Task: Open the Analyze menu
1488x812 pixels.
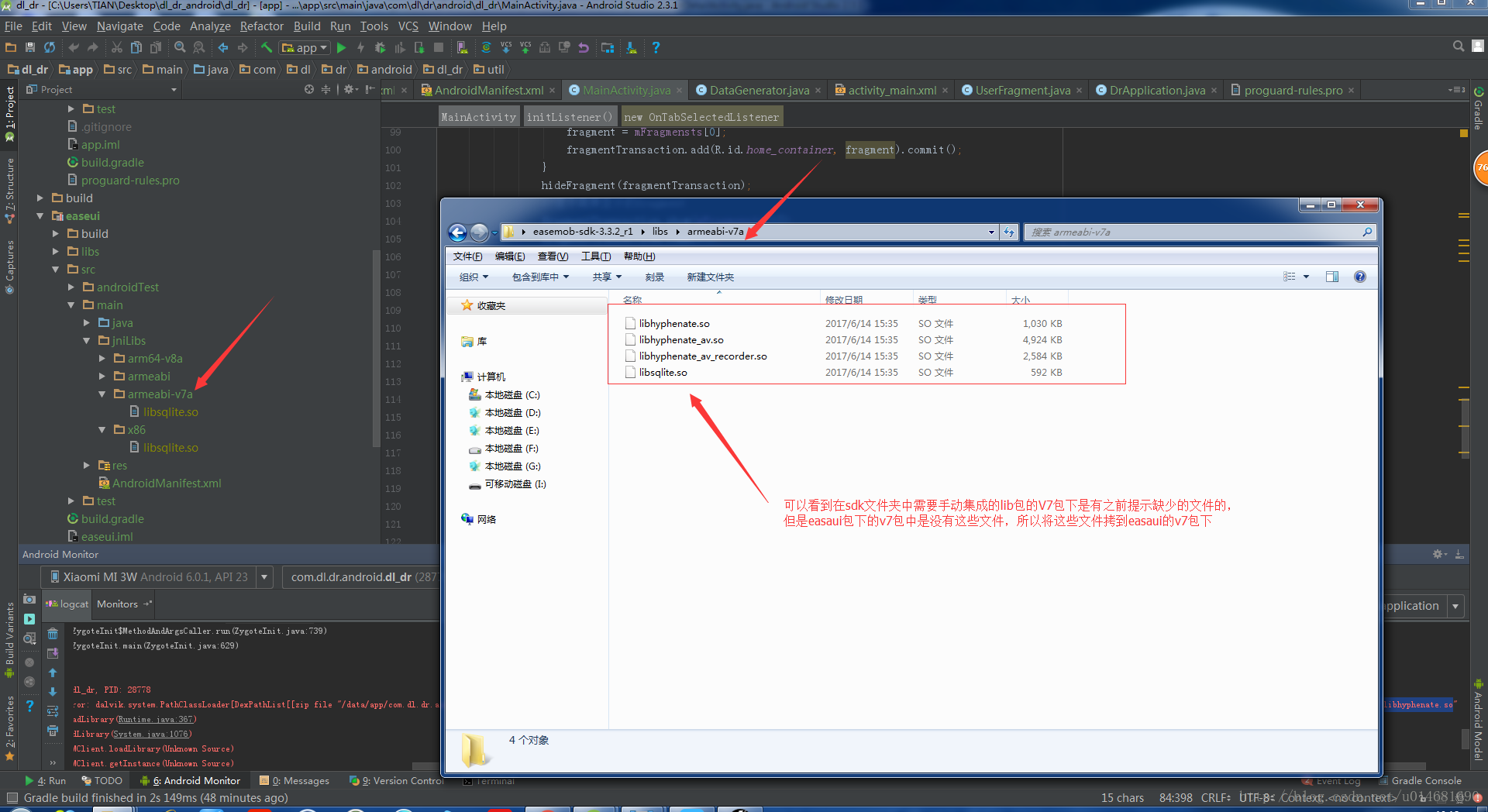Action: (210, 26)
